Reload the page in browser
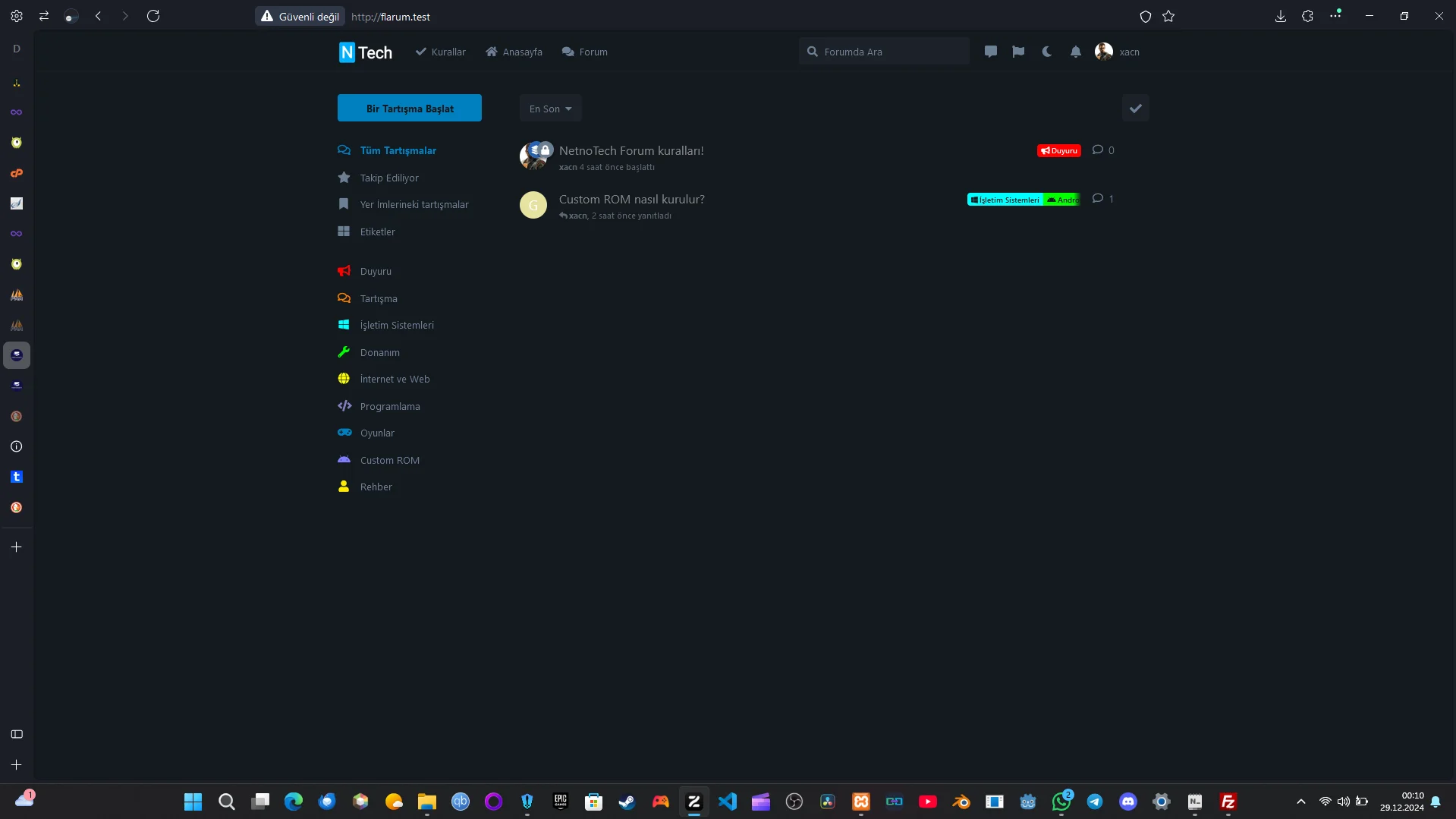 point(153,16)
